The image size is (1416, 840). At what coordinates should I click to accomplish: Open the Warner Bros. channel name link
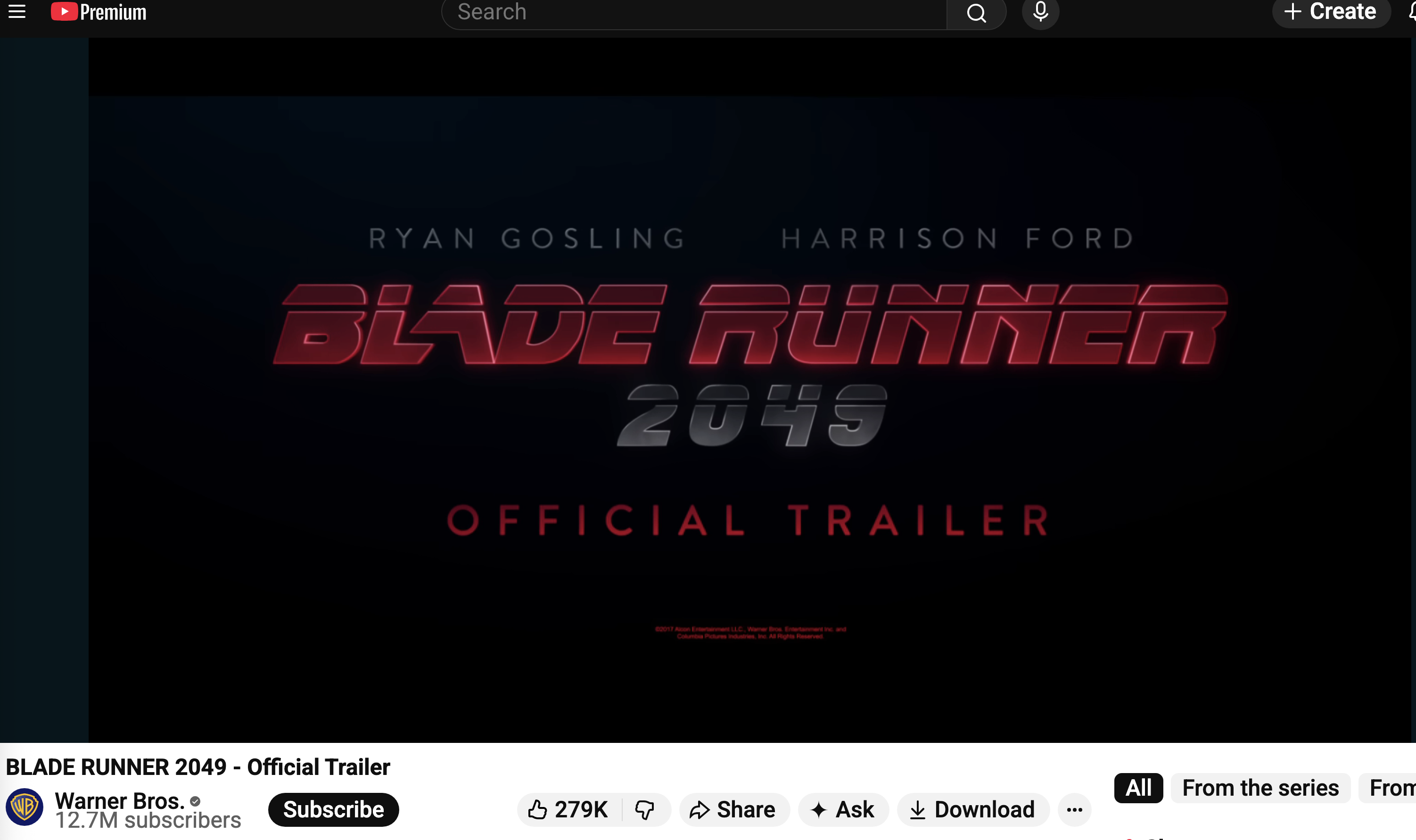120,800
